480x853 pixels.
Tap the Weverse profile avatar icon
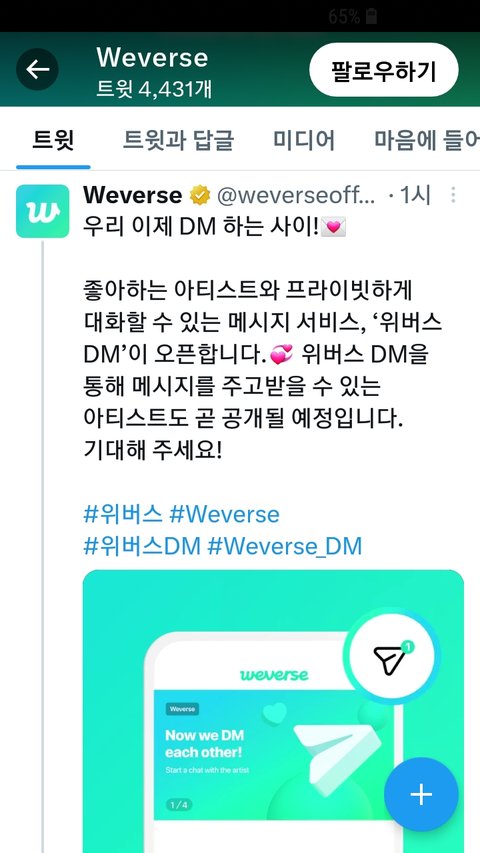tap(42, 211)
